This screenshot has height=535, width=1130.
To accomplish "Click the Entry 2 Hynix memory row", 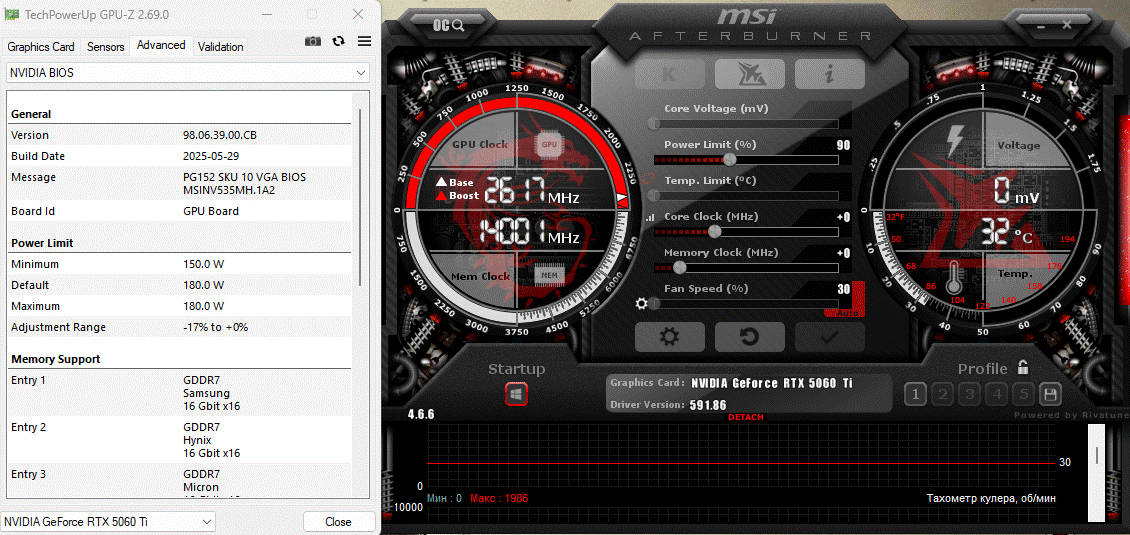I will [x=179, y=440].
